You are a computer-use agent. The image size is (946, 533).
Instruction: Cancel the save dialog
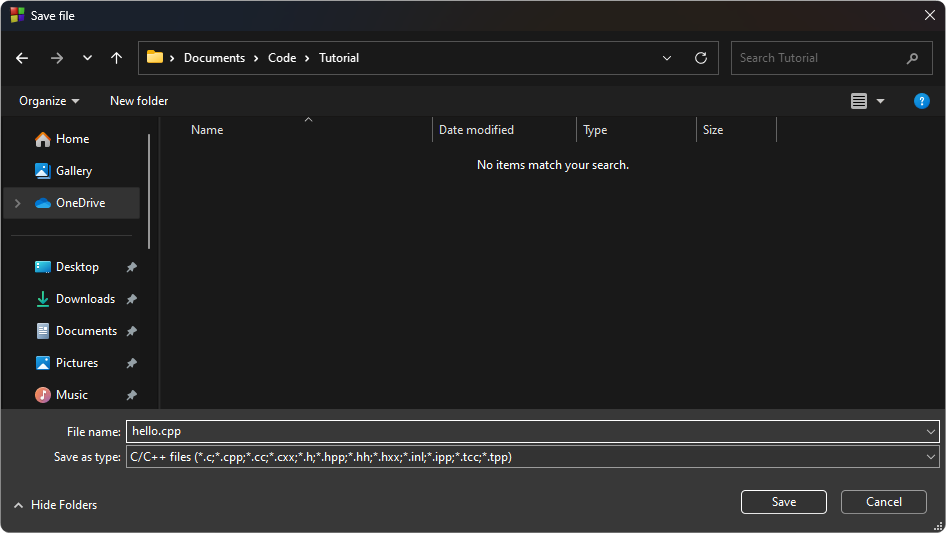coord(884,502)
